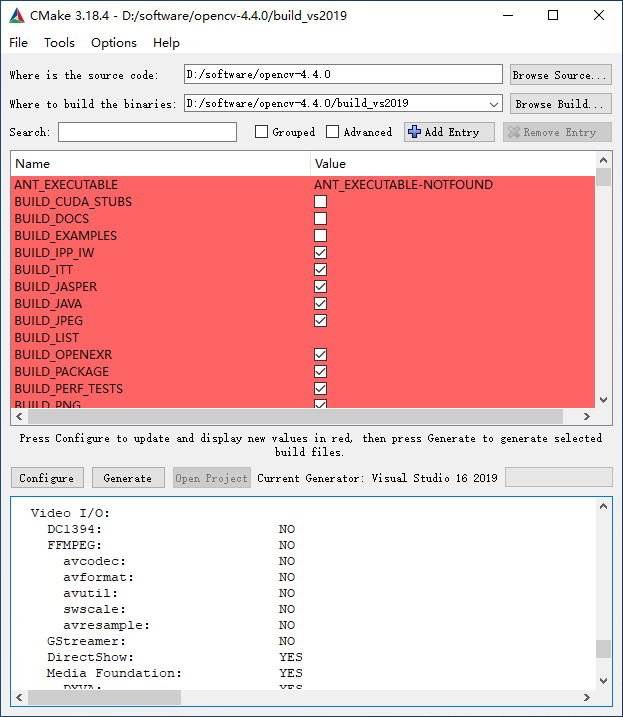Click the up arrow of entries list scrollbar

click(x=603, y=160)
